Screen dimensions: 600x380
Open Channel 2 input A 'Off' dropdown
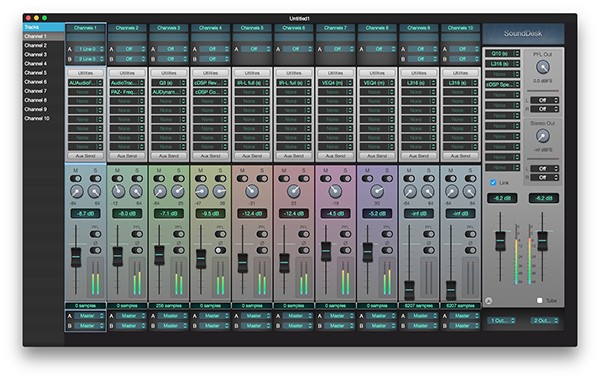click(131, 49)
